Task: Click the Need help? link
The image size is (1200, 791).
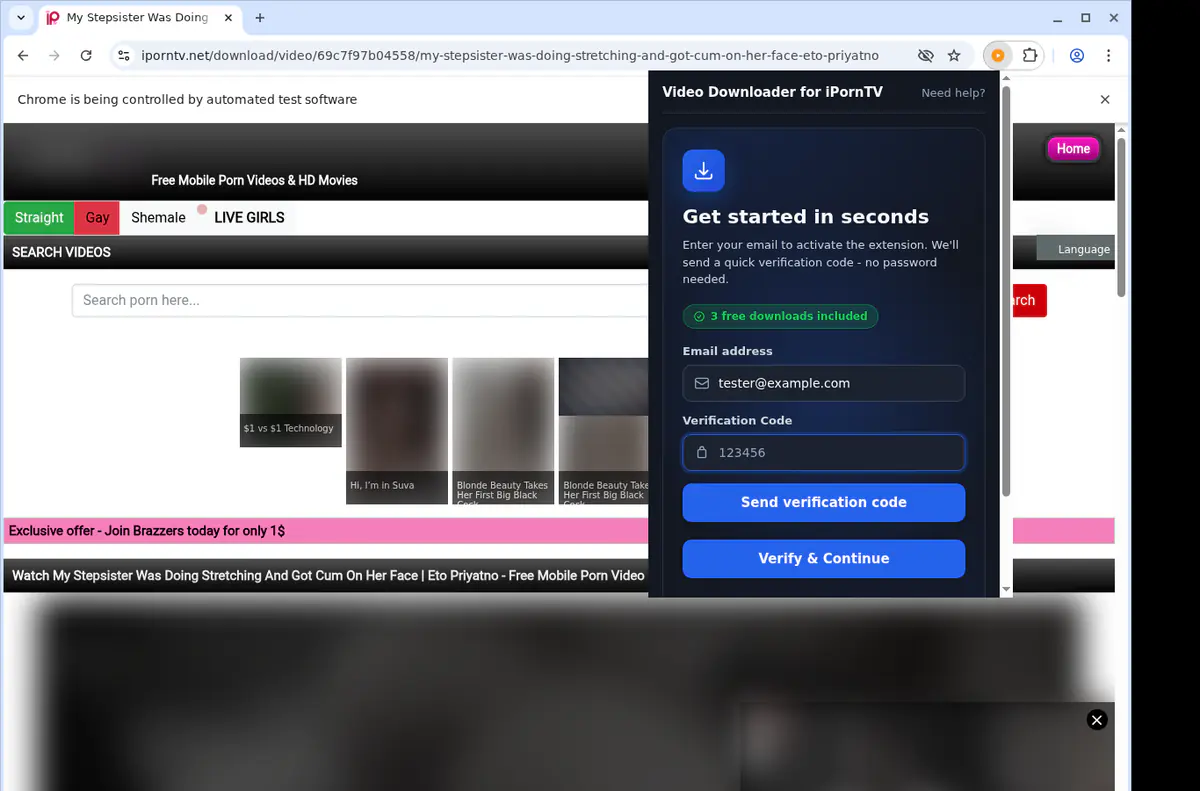Action: 953,93
